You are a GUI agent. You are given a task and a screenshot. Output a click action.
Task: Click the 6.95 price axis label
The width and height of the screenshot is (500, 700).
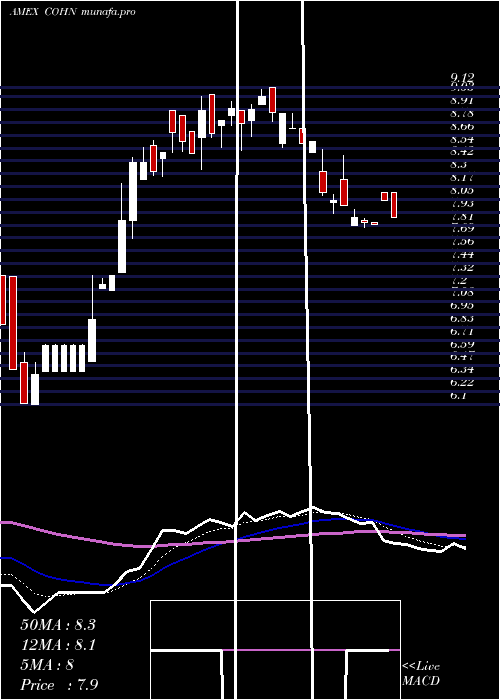coord(462,306)
